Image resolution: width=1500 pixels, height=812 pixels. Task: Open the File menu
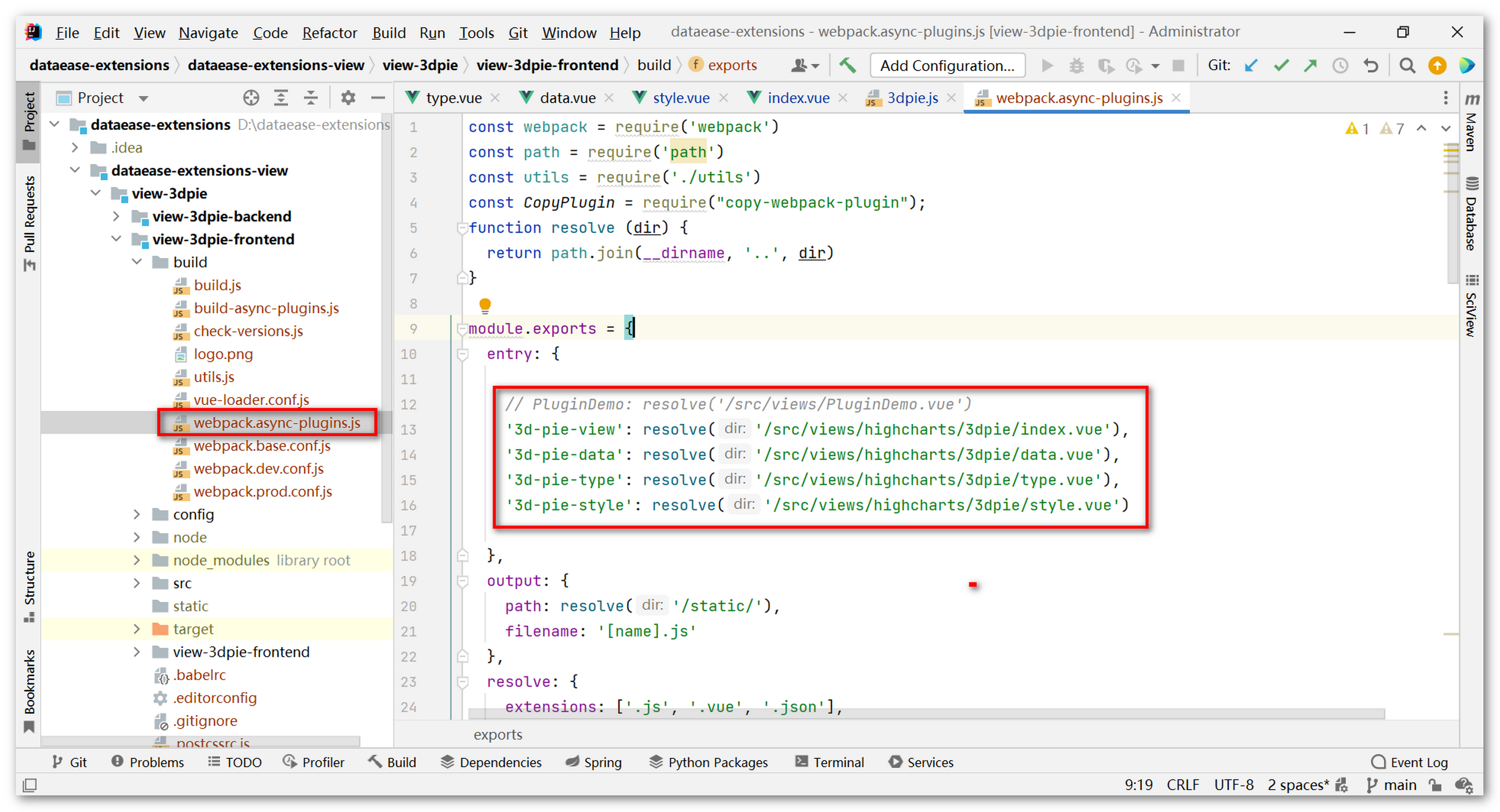[68, 32]
